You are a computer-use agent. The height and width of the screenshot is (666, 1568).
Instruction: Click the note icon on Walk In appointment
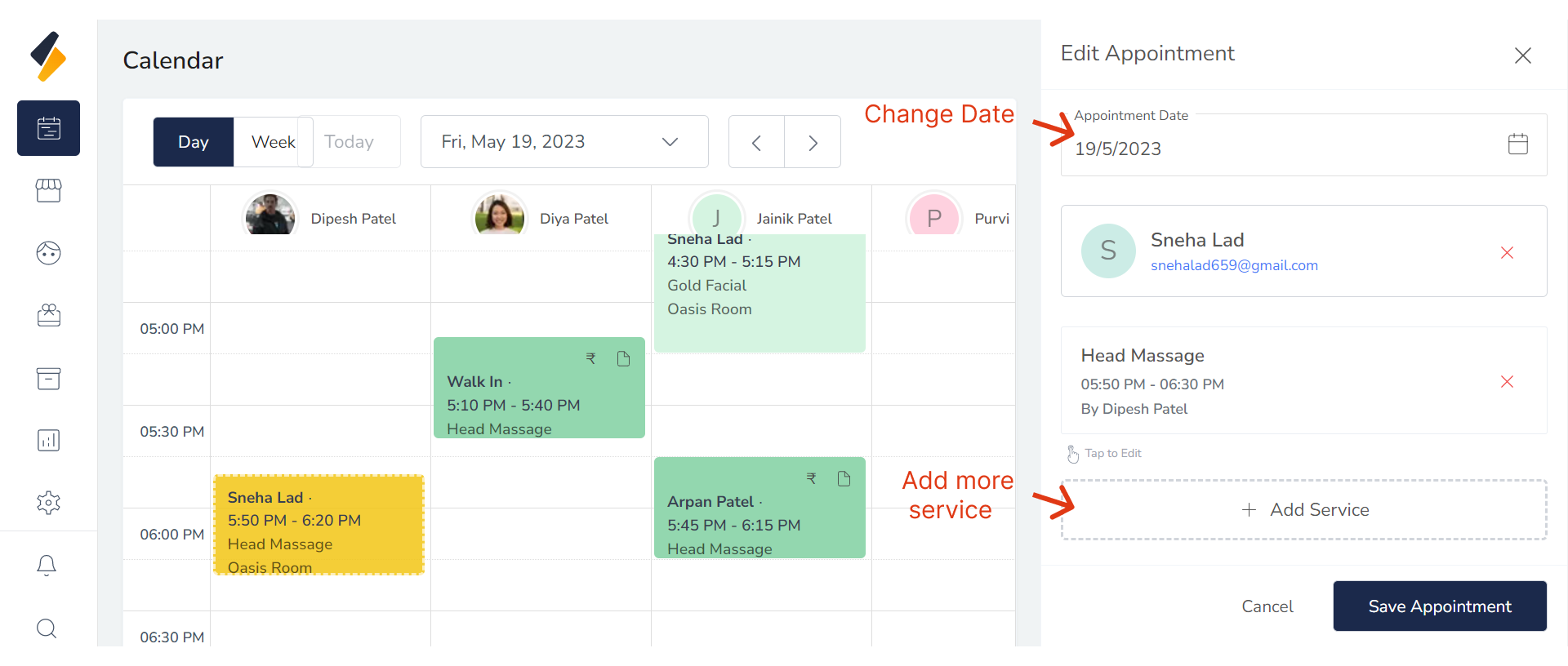click(623, 359)
